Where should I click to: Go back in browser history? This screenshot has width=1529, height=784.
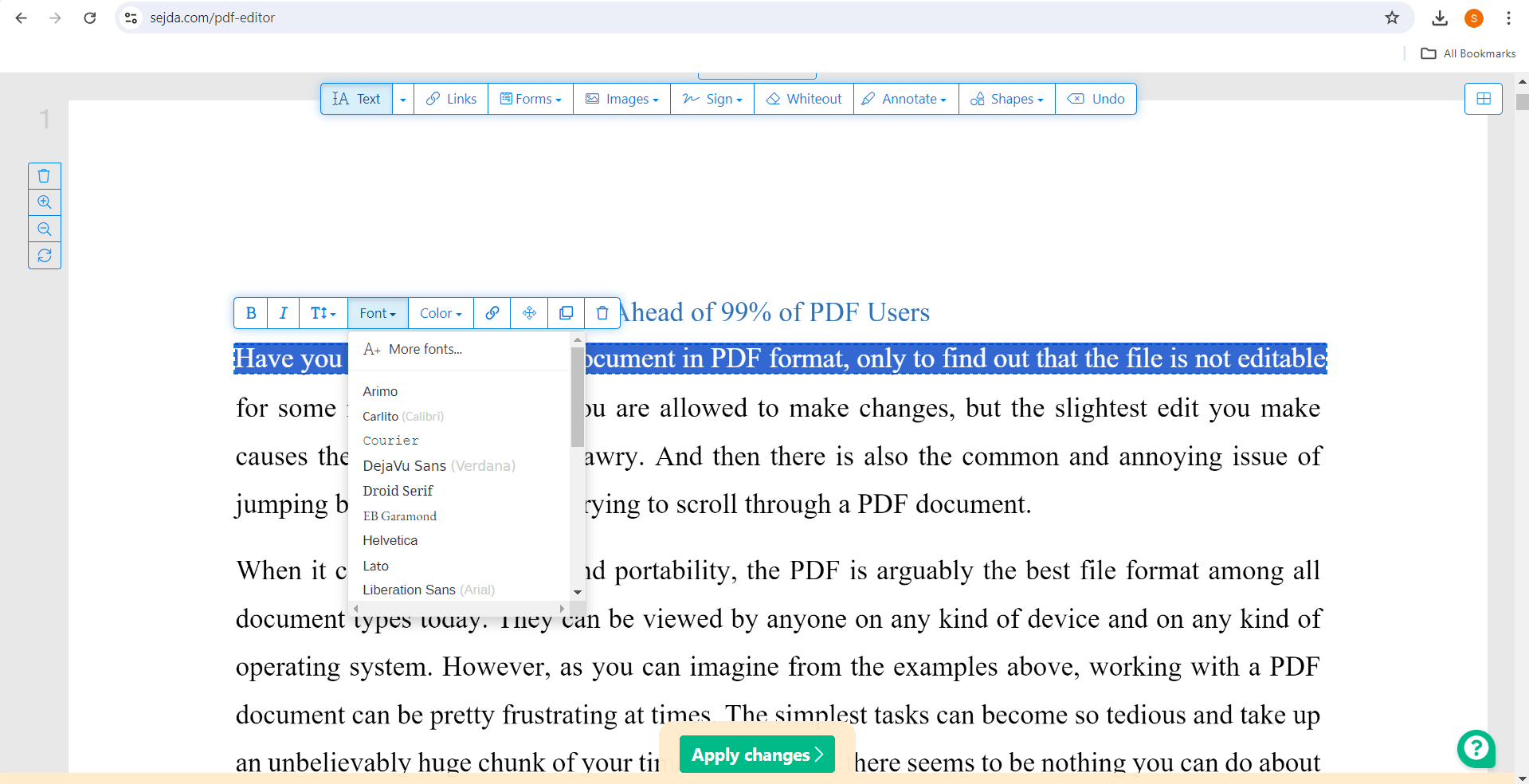pyautogui.click(x=22, y=18)
